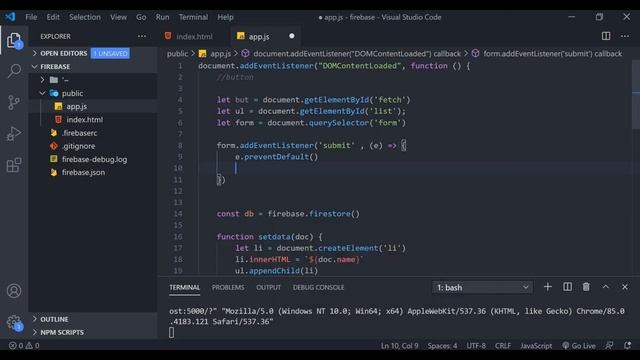Image resolution: width=640 pixels, height=360 pixels.
Task: Switch to index.html editor tab
Action: coord(194,36)
